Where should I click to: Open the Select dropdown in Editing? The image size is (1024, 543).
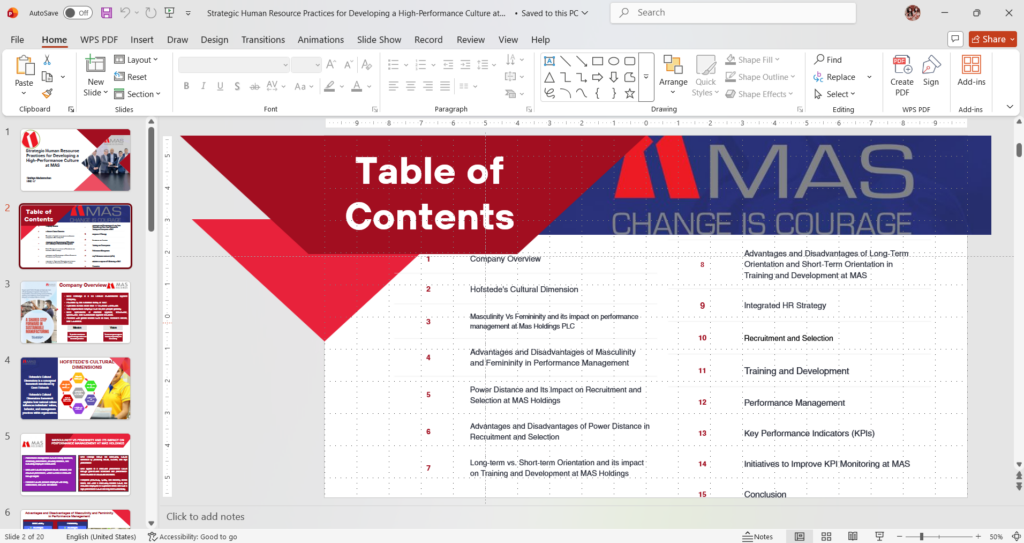pos(834,93)
